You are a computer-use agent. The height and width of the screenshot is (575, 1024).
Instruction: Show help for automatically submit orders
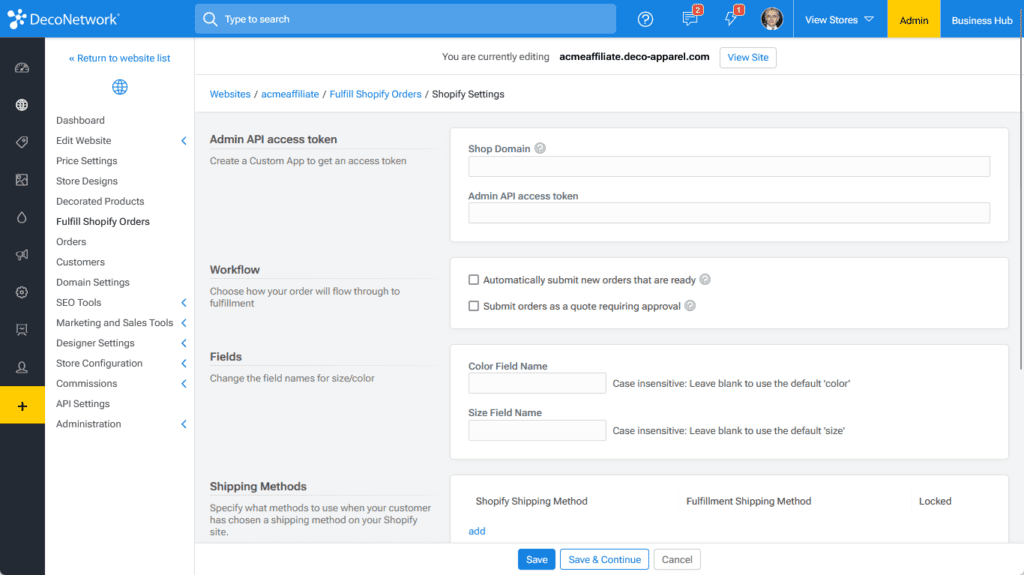(705, 280)
